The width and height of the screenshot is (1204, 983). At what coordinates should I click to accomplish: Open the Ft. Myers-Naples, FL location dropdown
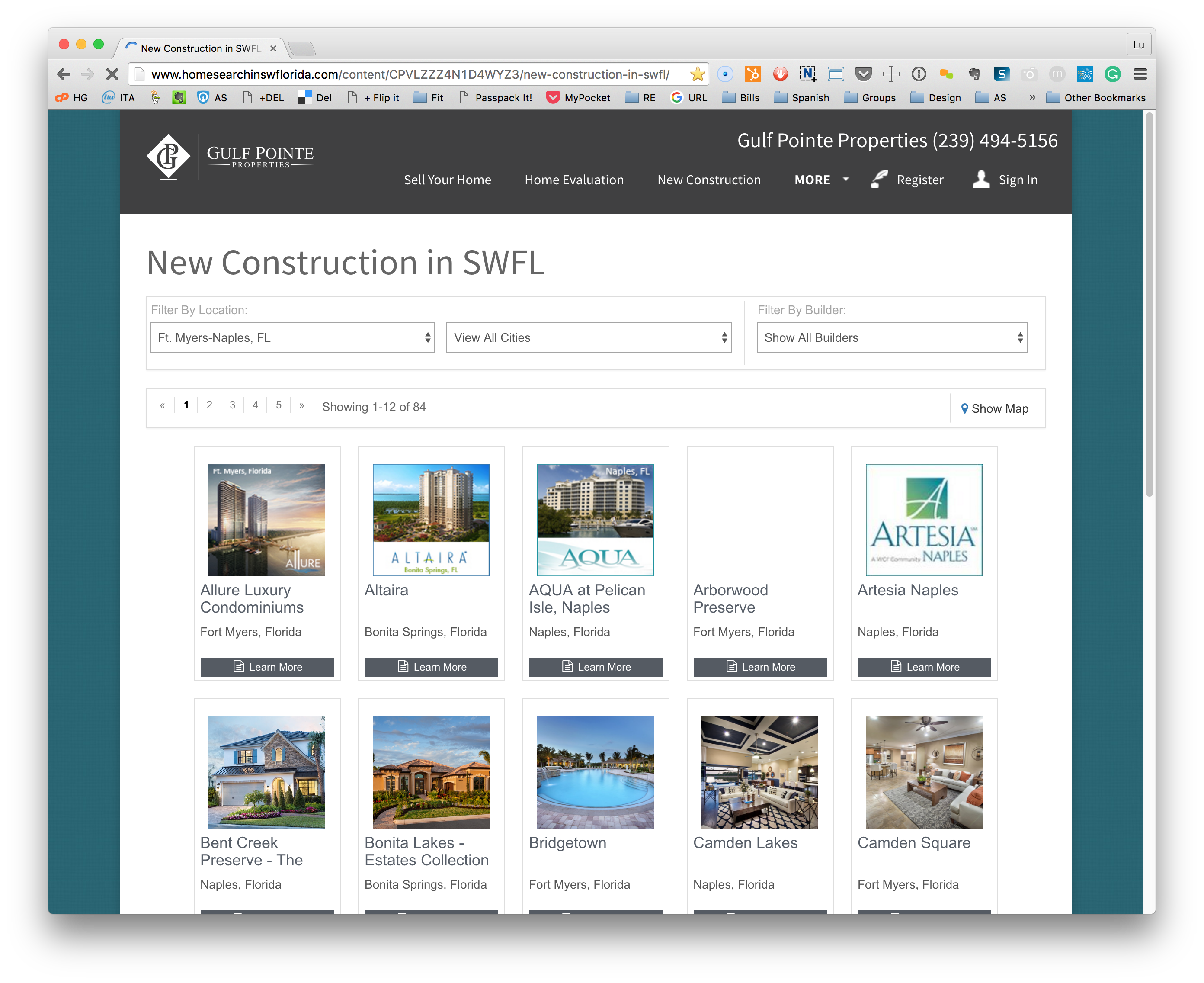click(292, 337)
